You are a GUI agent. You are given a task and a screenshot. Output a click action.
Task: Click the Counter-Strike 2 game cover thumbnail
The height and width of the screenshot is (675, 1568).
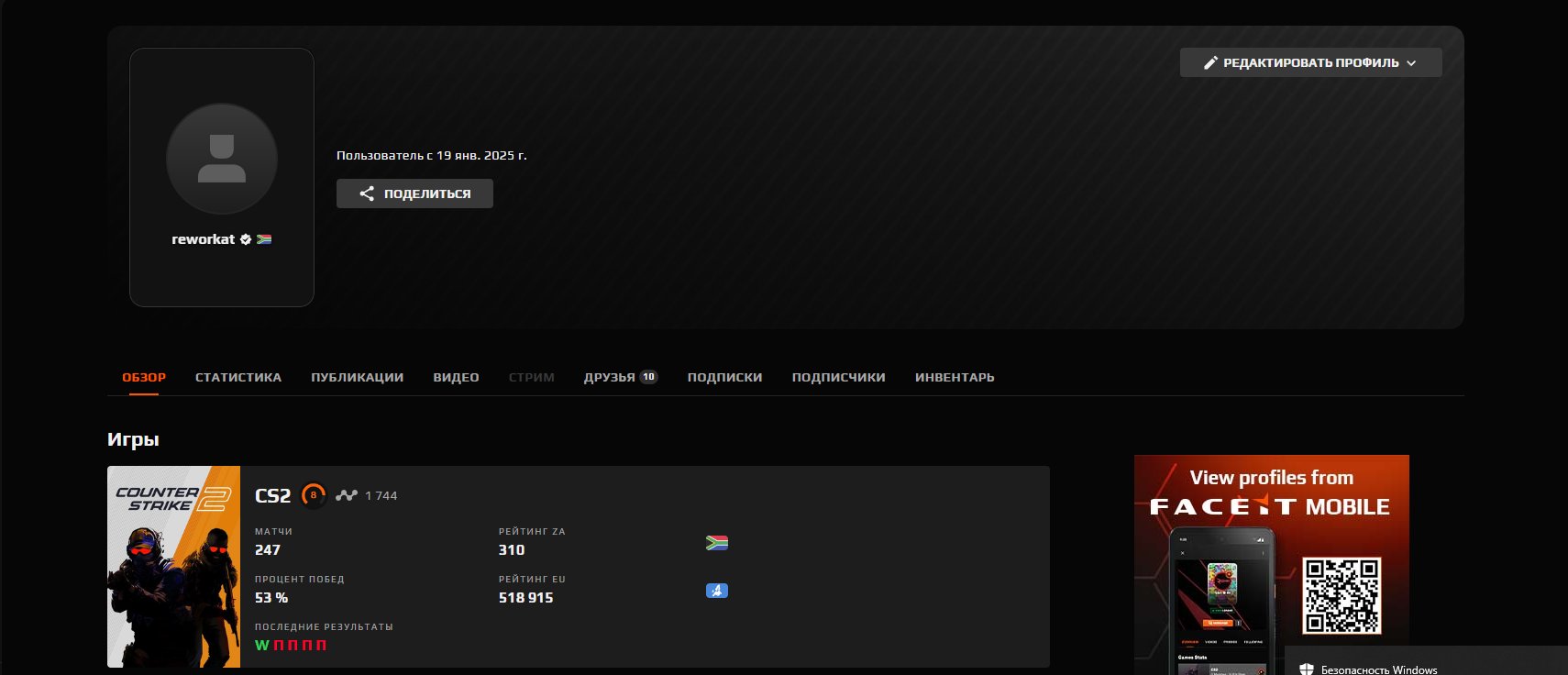(173, 567)
